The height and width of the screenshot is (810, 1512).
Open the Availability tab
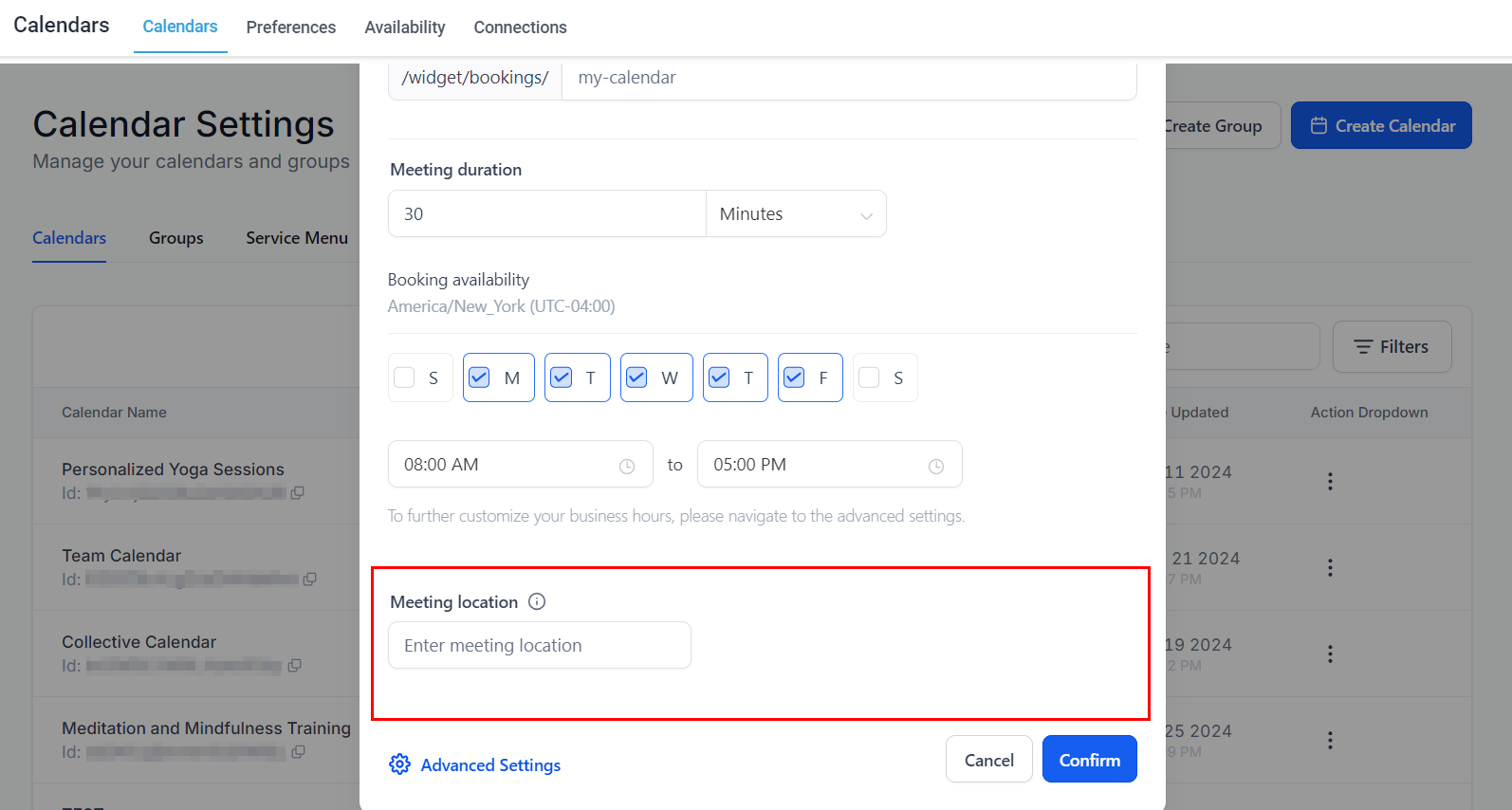pyautogui.click(x=405, y=28)
